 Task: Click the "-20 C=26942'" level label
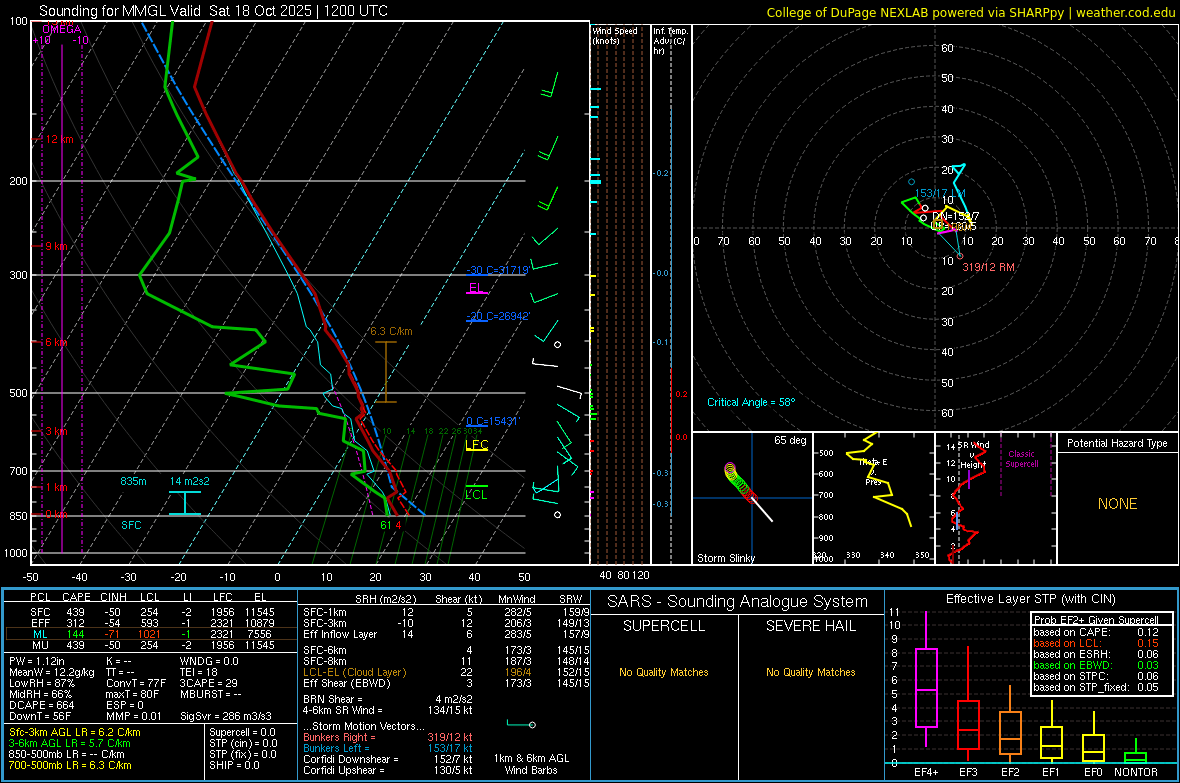pyautogui.click(x=497, y=316)
